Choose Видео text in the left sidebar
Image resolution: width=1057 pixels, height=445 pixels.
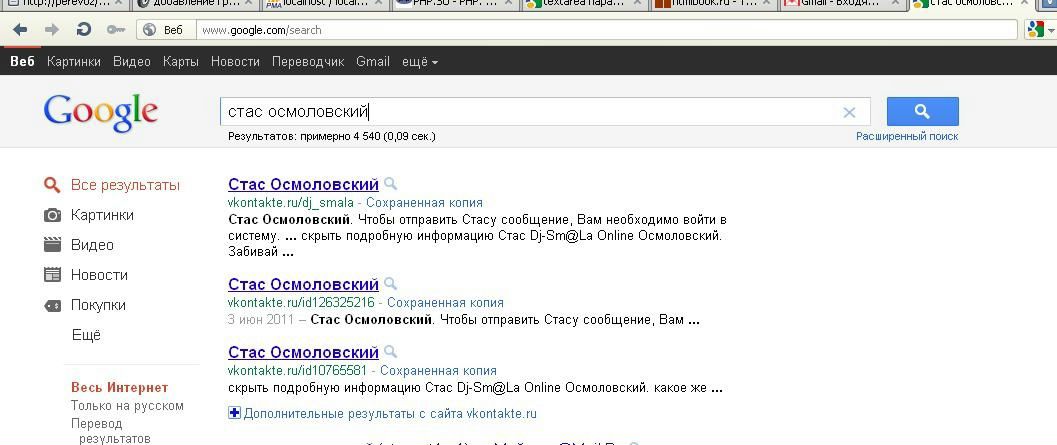(x=92, y=245)
